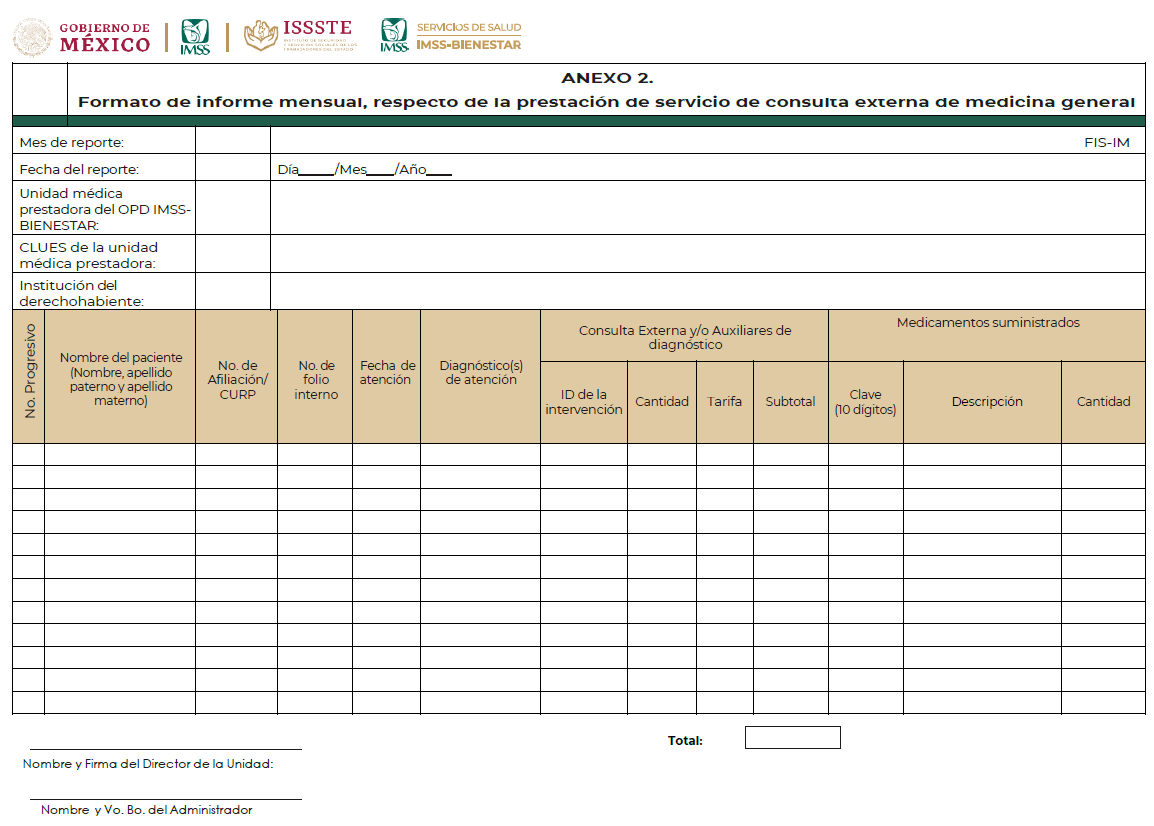Click the Clave (10 dígitos) column header

tap(865, 402)
